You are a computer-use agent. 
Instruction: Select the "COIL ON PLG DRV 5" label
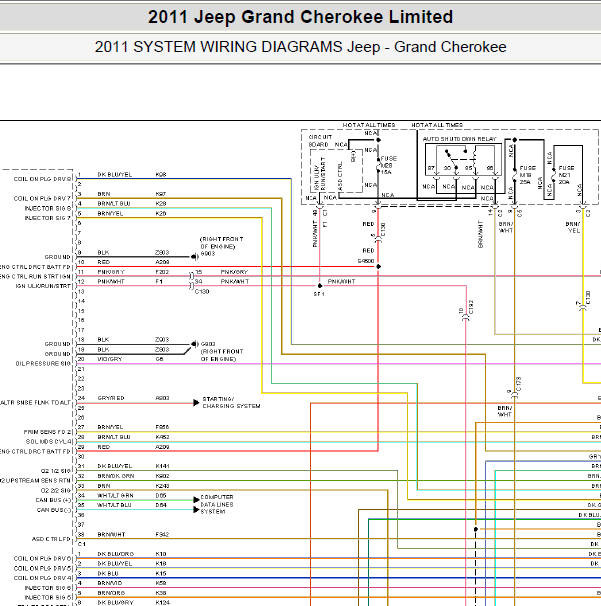point(43,569)
